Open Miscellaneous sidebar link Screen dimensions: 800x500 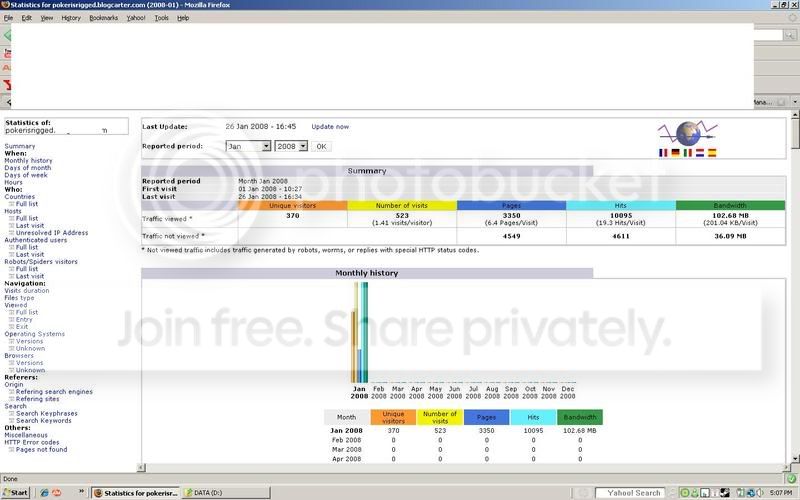[x=26, y=435]
